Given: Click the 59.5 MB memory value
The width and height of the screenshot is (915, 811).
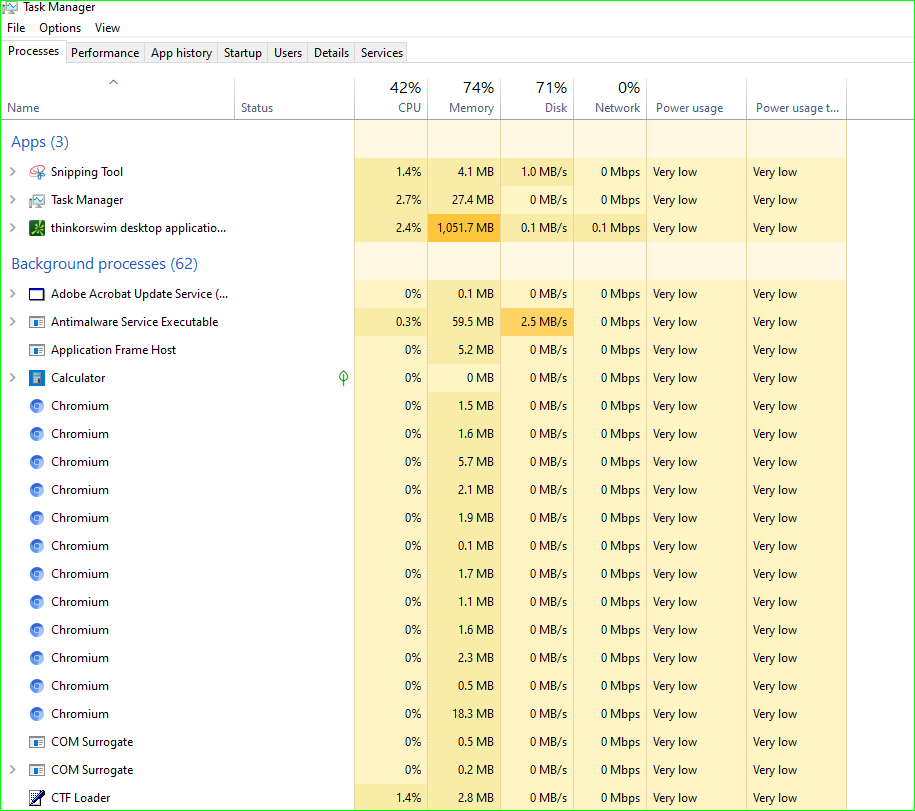Looking at the screenshot, I should coord(473,322).
